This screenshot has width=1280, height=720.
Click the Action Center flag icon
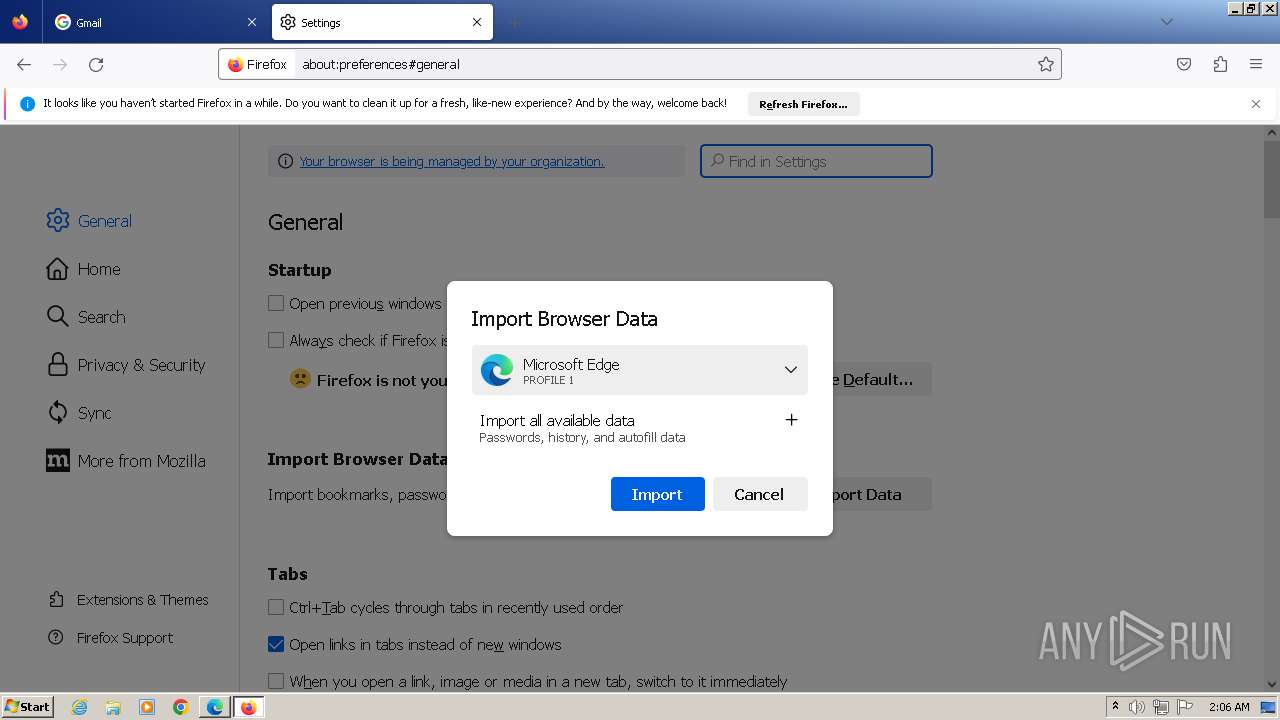1185,707
